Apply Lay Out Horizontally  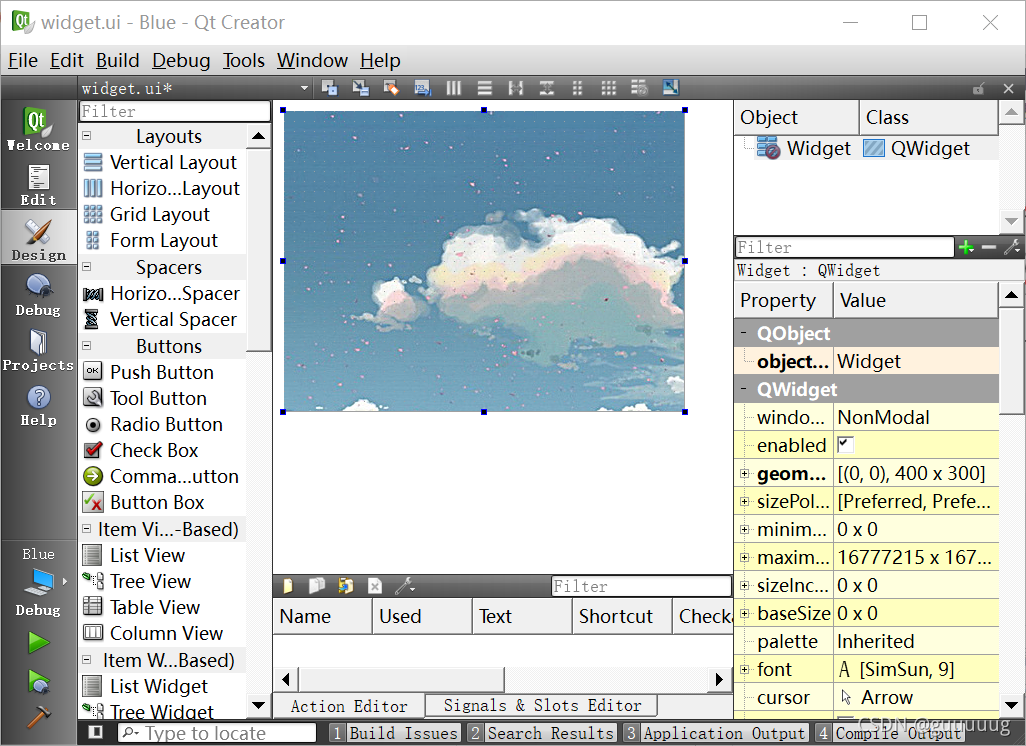(x=453, y=88)
